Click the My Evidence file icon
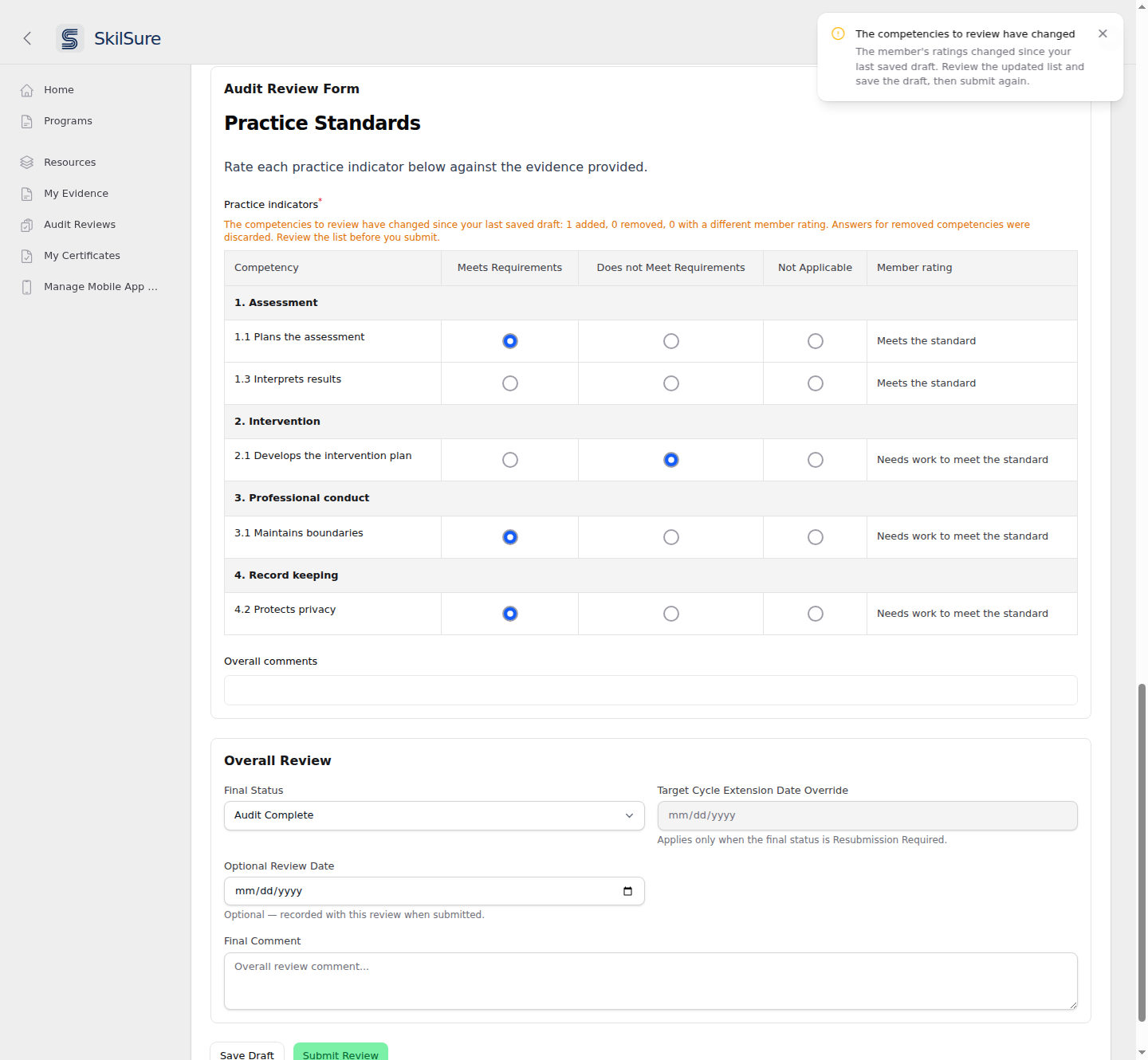Image resolution: width=1148 pixels, height=1060 pixels. (x=27, y=194)
